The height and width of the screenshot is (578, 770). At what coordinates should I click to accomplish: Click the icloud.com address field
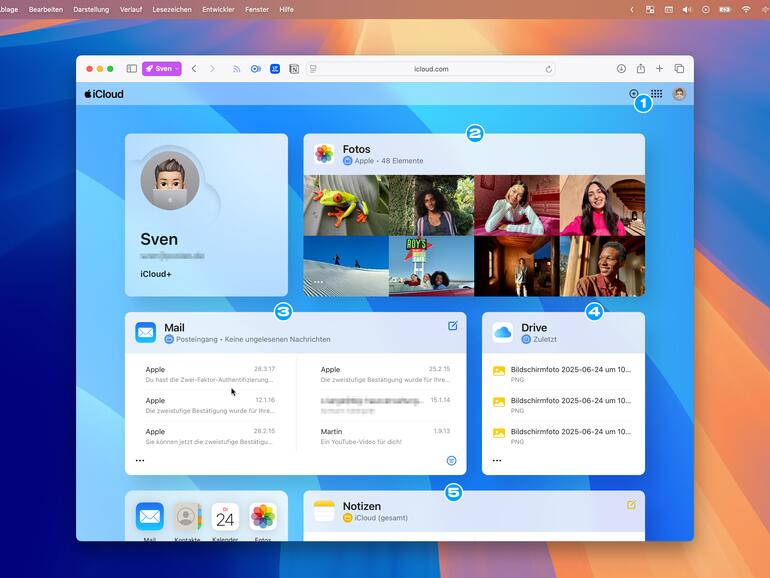[x=431, y=69]
